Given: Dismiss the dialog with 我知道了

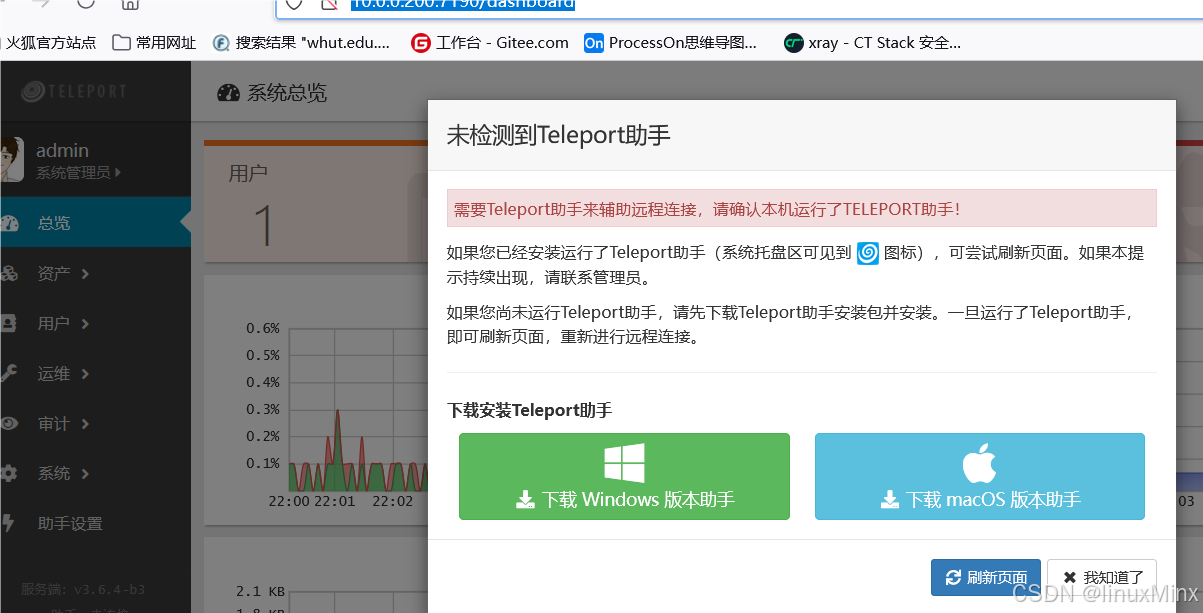Looking at the screenshot, I should coord(1102,577).
